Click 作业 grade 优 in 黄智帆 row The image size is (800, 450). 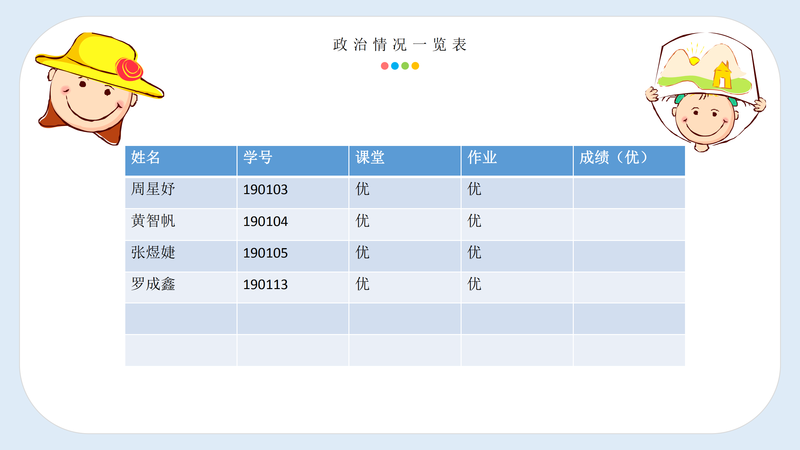click(x=474, y=221)
